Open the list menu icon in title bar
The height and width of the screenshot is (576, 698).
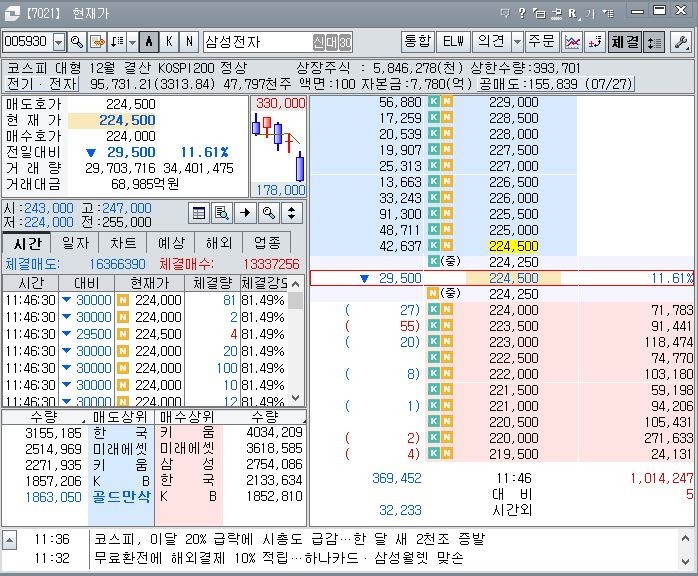[608, 13]
